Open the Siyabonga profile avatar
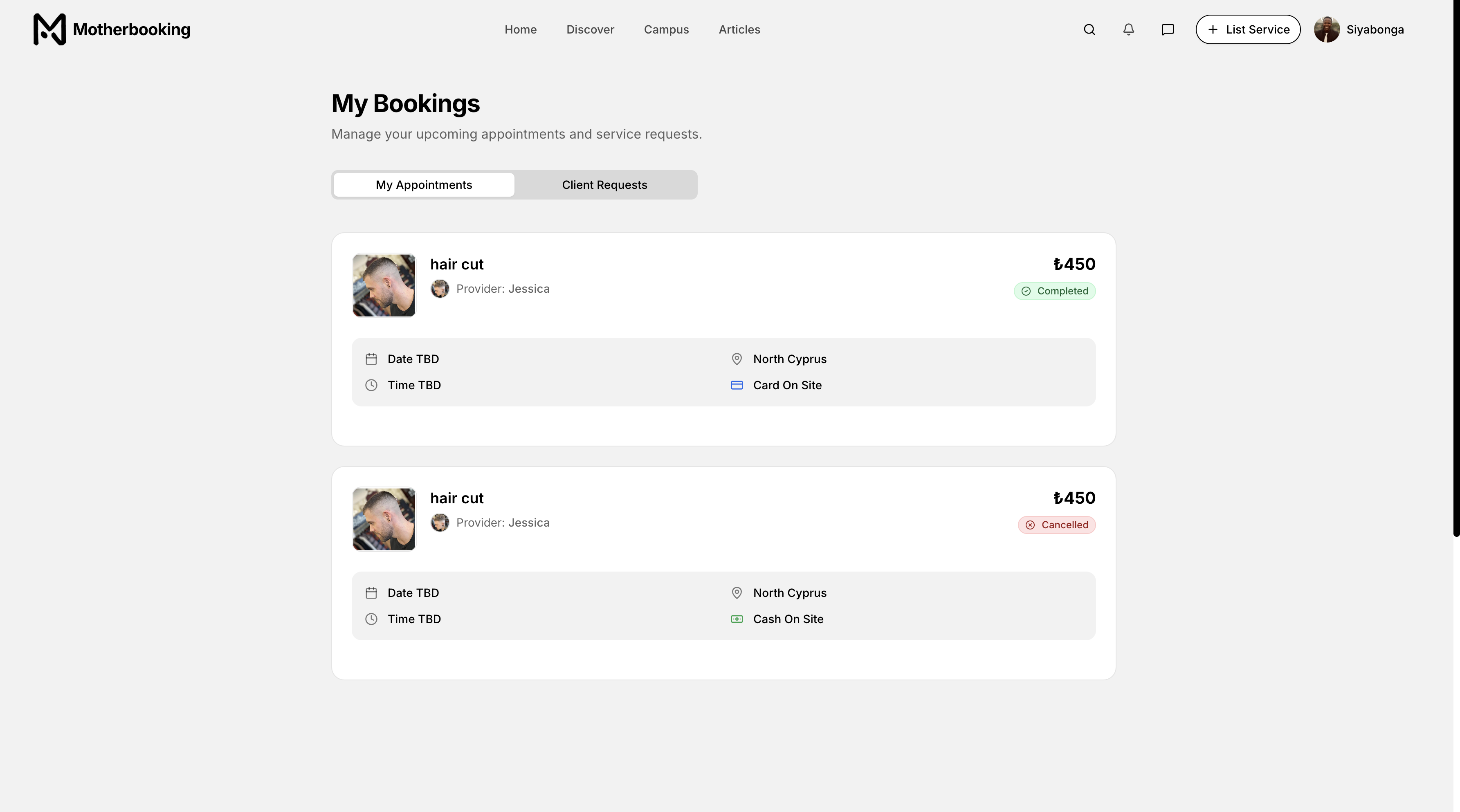Viewport: 1460px width, 812px height. coord(1327,29)
